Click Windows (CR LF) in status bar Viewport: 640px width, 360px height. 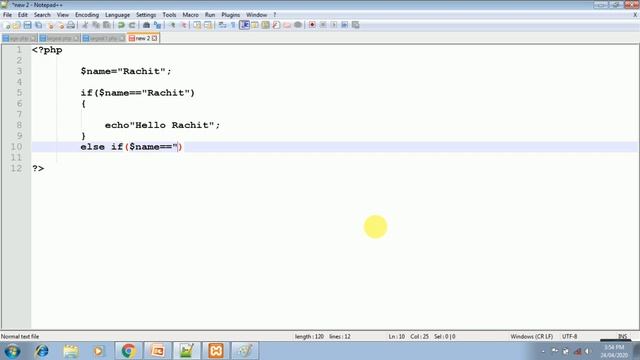(531, 337)
